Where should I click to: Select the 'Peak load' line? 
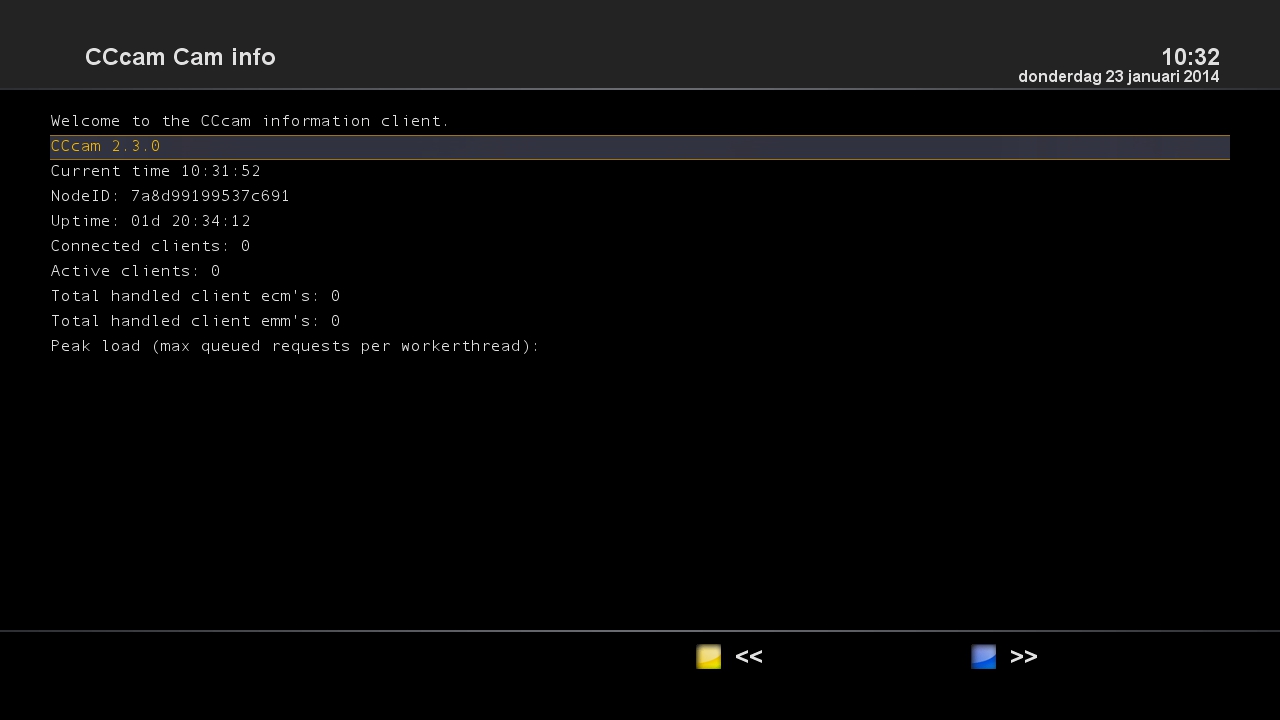click(640, 347)
